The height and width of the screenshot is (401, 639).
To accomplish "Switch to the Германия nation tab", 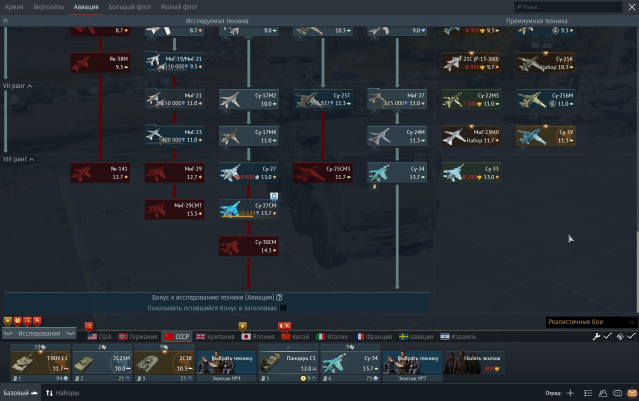I will (137, 337).
